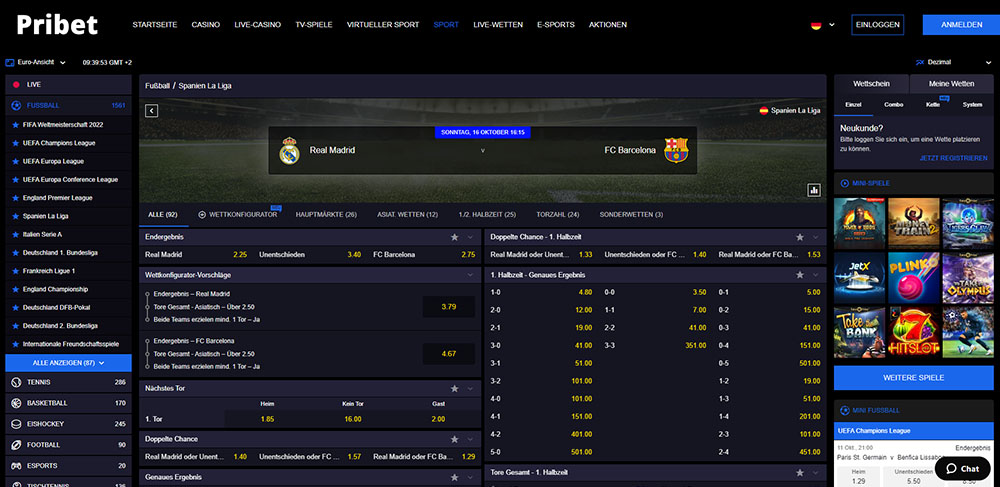Click the Tennis sport icon
The image size is (1000, 487).
coord(16,382)
